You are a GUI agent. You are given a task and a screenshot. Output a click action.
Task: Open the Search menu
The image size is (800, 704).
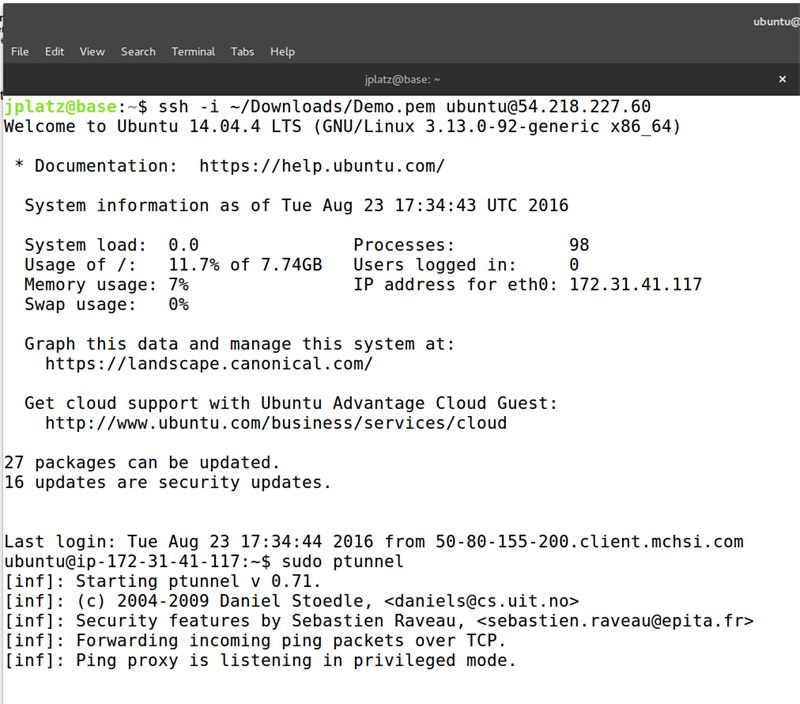tap(138, 52)
